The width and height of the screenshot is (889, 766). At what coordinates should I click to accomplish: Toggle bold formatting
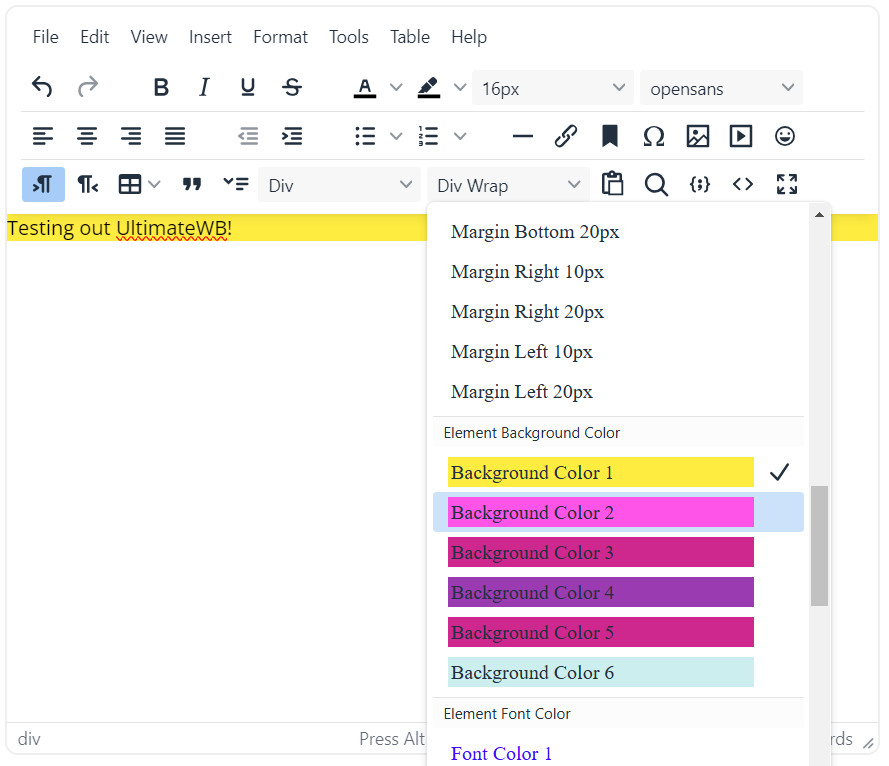click(x=160, y=88)
